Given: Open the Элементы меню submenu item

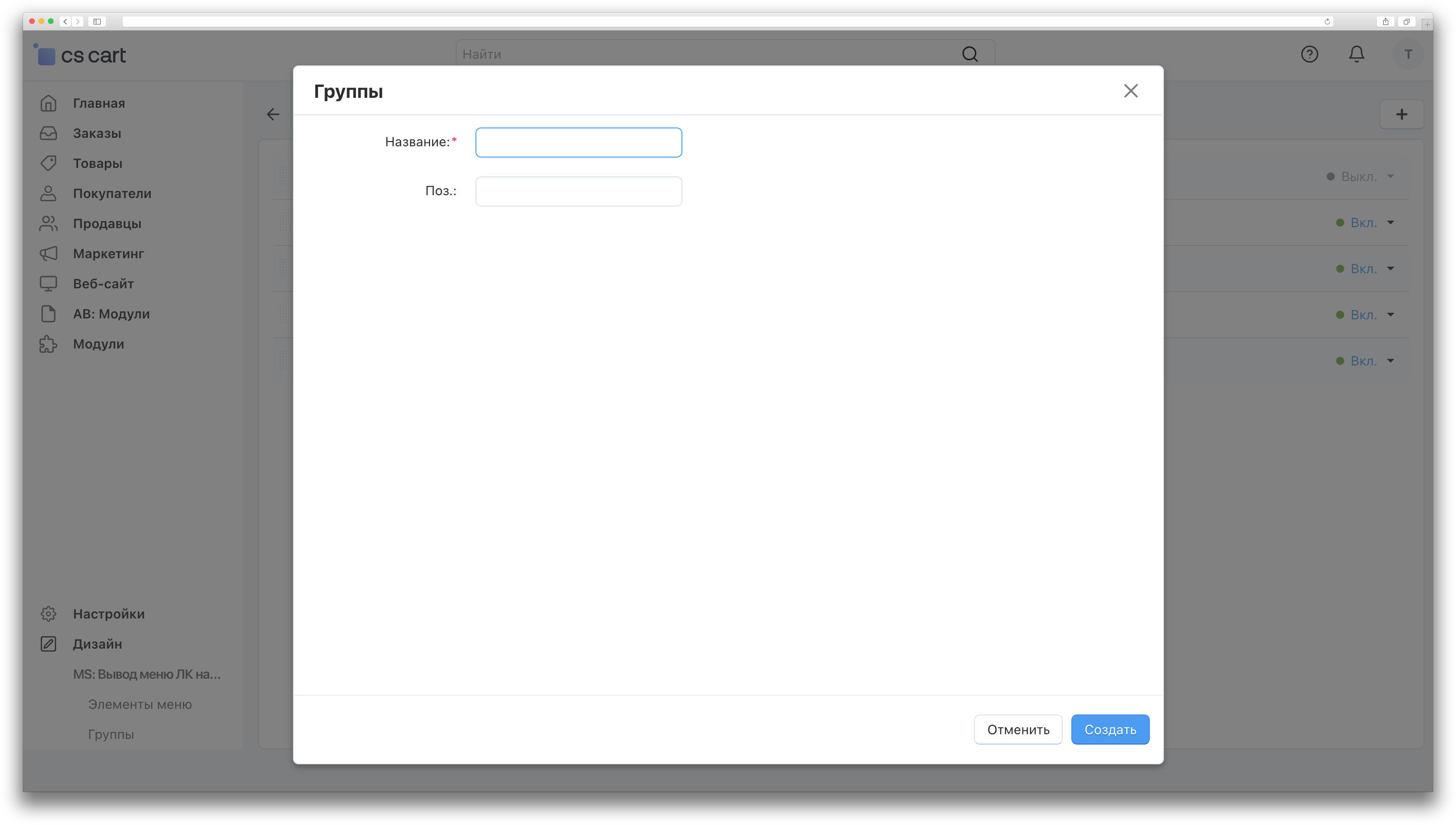Looking at the screenshot, I should [x=140, y=704].
